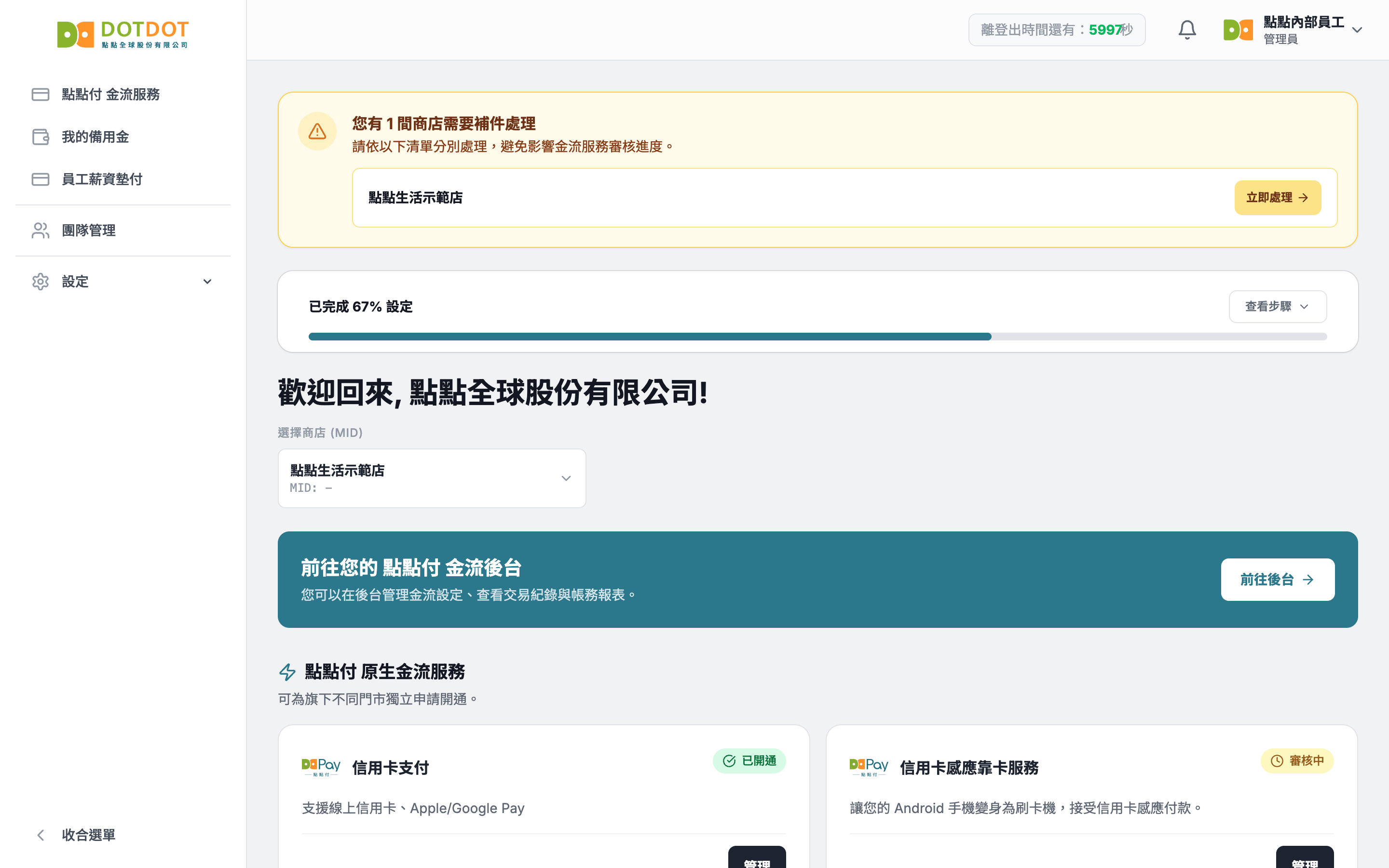Navigate to 團隊管理

click(123, 230)
